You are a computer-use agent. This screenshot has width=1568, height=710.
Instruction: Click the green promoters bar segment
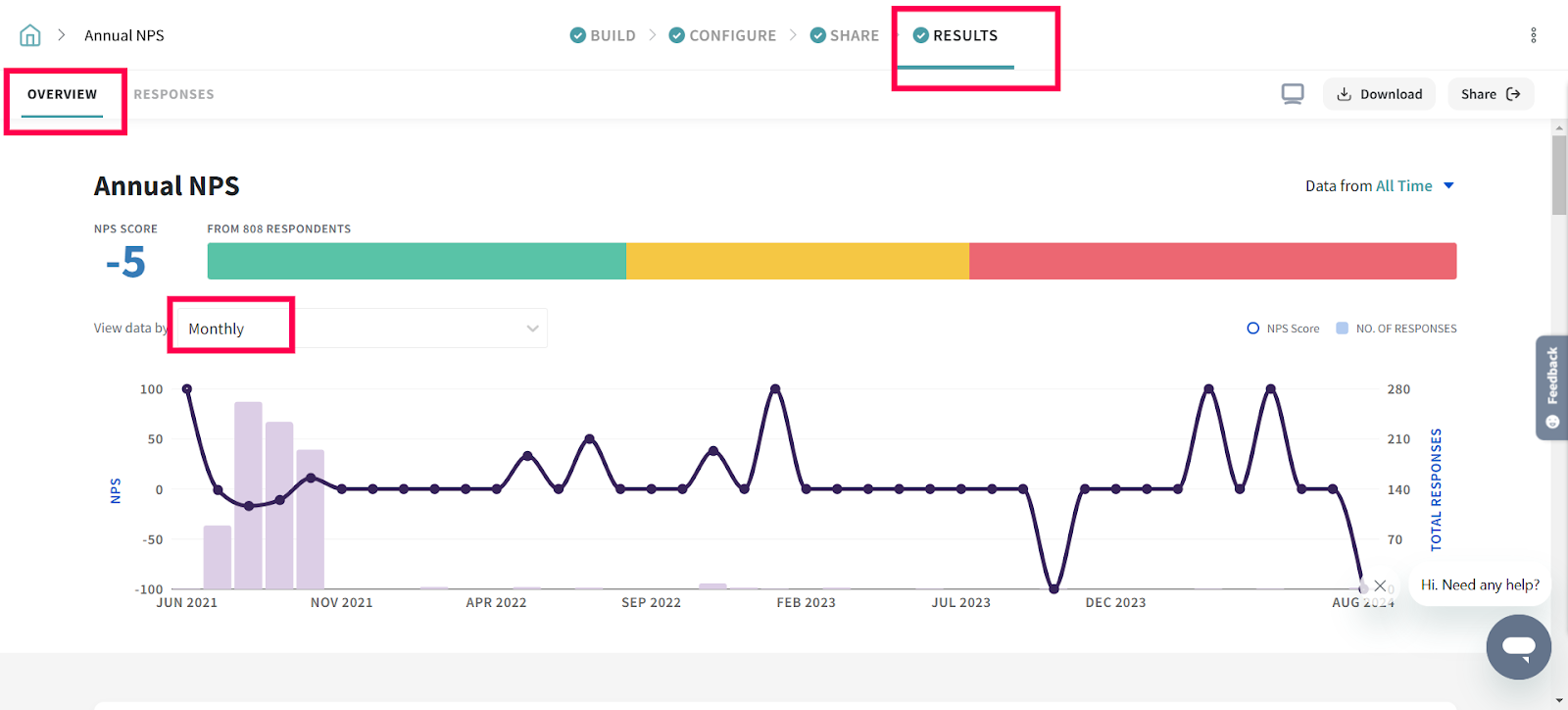point(416,262)
